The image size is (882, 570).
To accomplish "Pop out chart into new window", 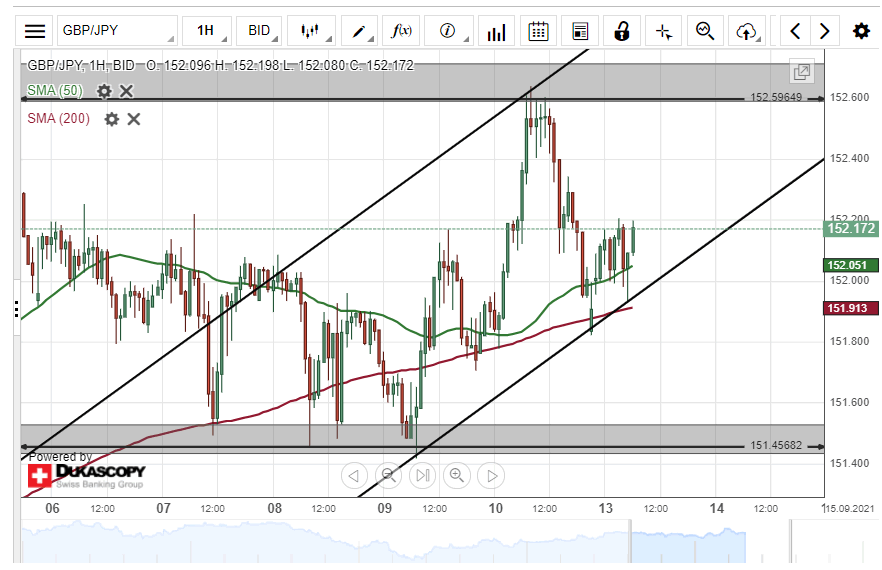I will [801, 72].
